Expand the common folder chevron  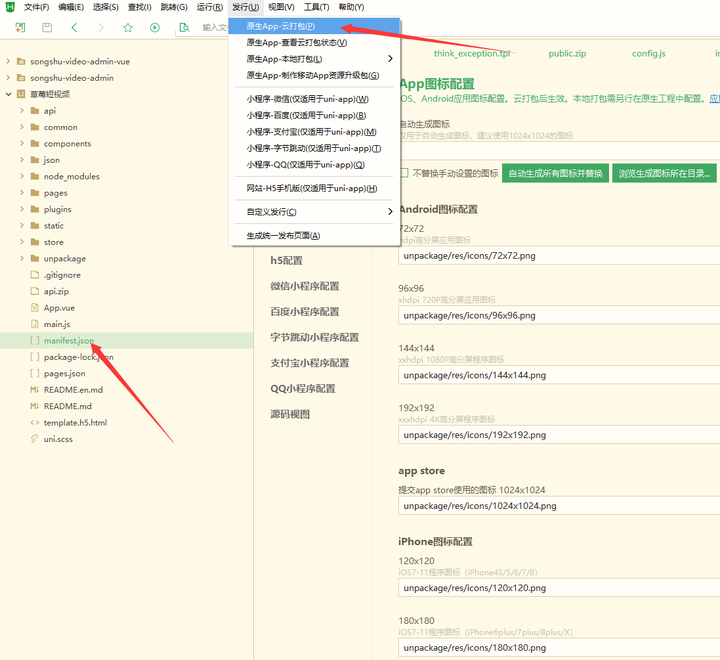(22, 127)
